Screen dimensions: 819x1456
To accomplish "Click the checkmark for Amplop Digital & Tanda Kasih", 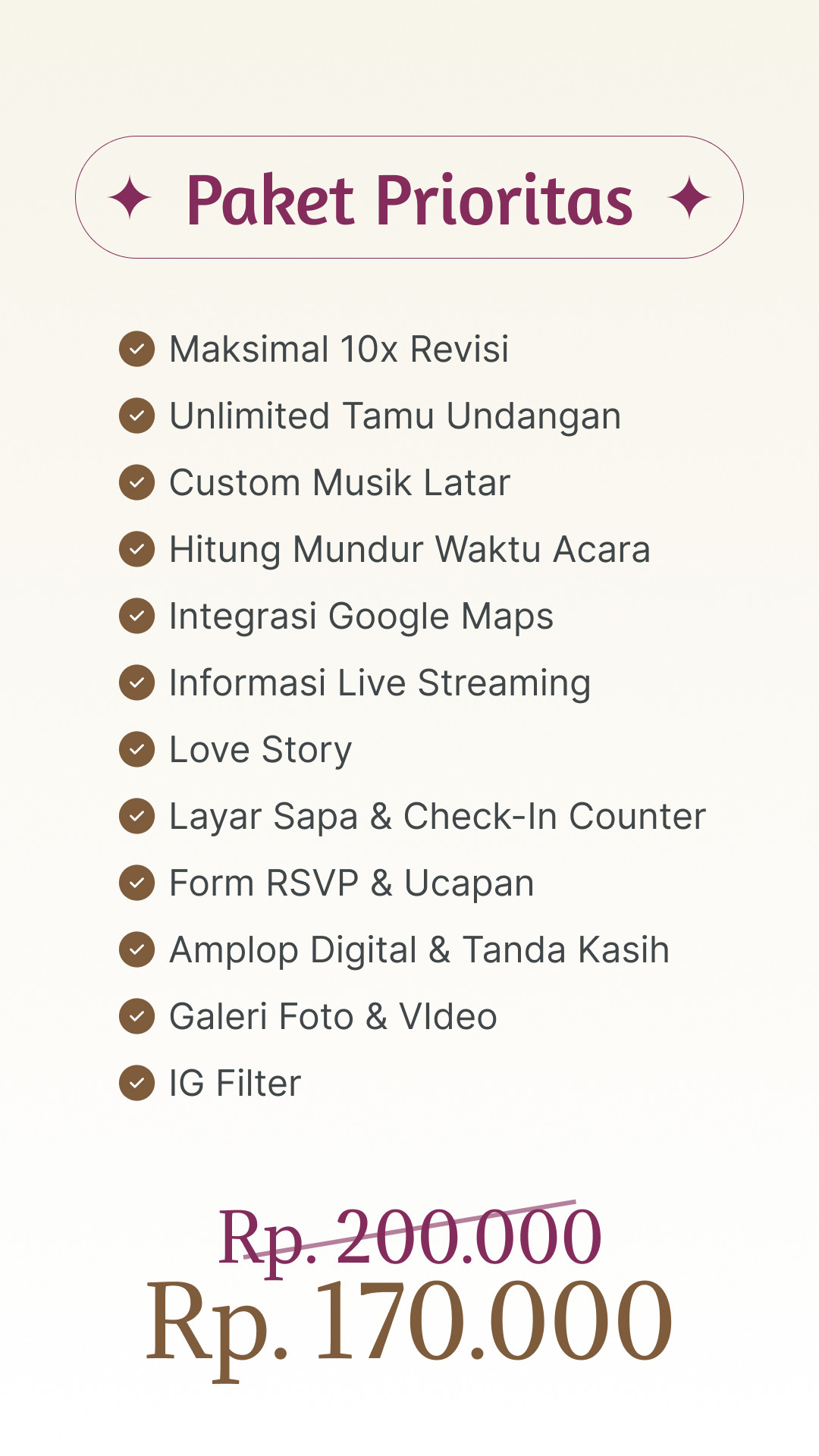I will click(x=137, y=949).
